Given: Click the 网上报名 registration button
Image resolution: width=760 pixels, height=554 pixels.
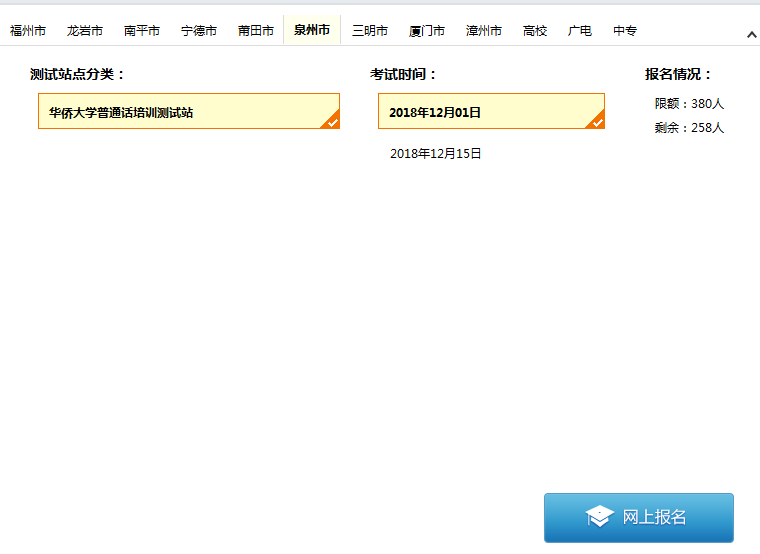Looking at the screenshot, I should 639,518.
